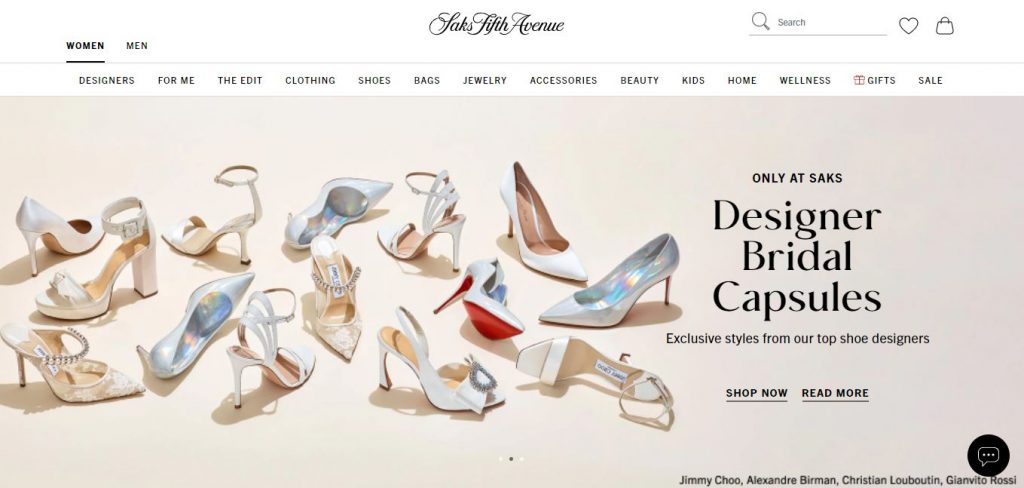This screenshot has height=488, width=1024.
Task: Switch to the Men tab
Action: click(x=137, y=46)
